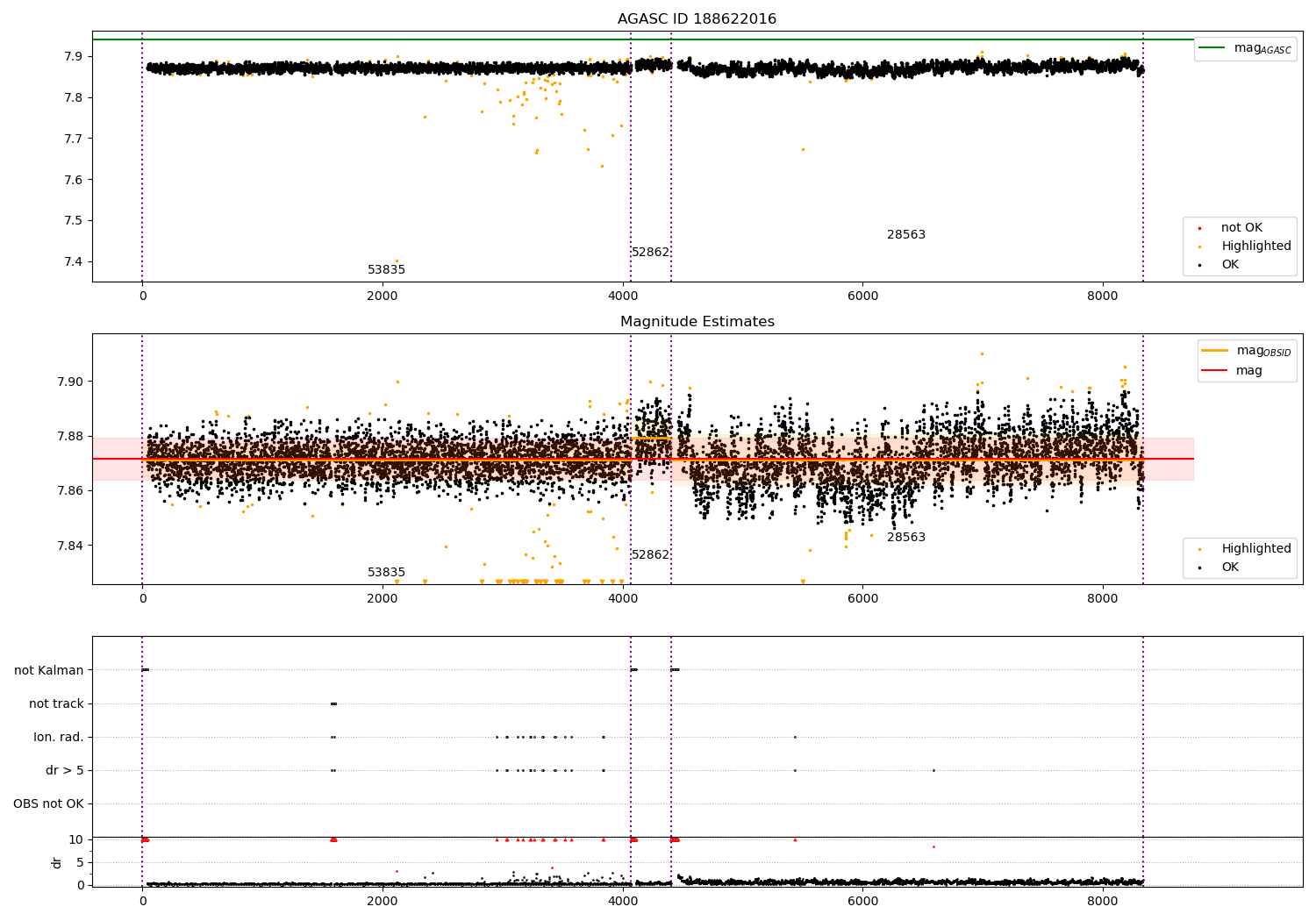Click the 7.86 tick label in the middle plot

pos(70,490)
